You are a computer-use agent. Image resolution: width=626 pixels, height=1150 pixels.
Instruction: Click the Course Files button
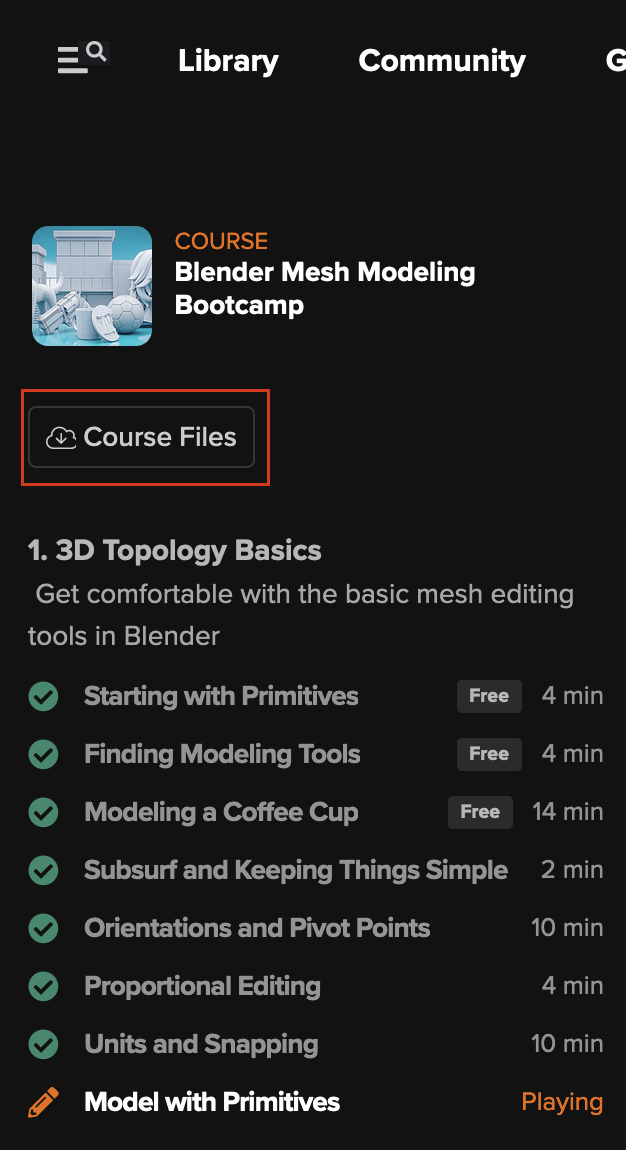pyautogui.click(x=141, y=437)
